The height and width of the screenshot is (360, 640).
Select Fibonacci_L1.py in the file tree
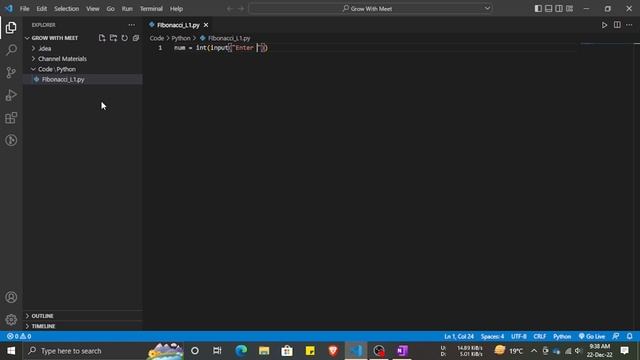(x=63, y=80)
